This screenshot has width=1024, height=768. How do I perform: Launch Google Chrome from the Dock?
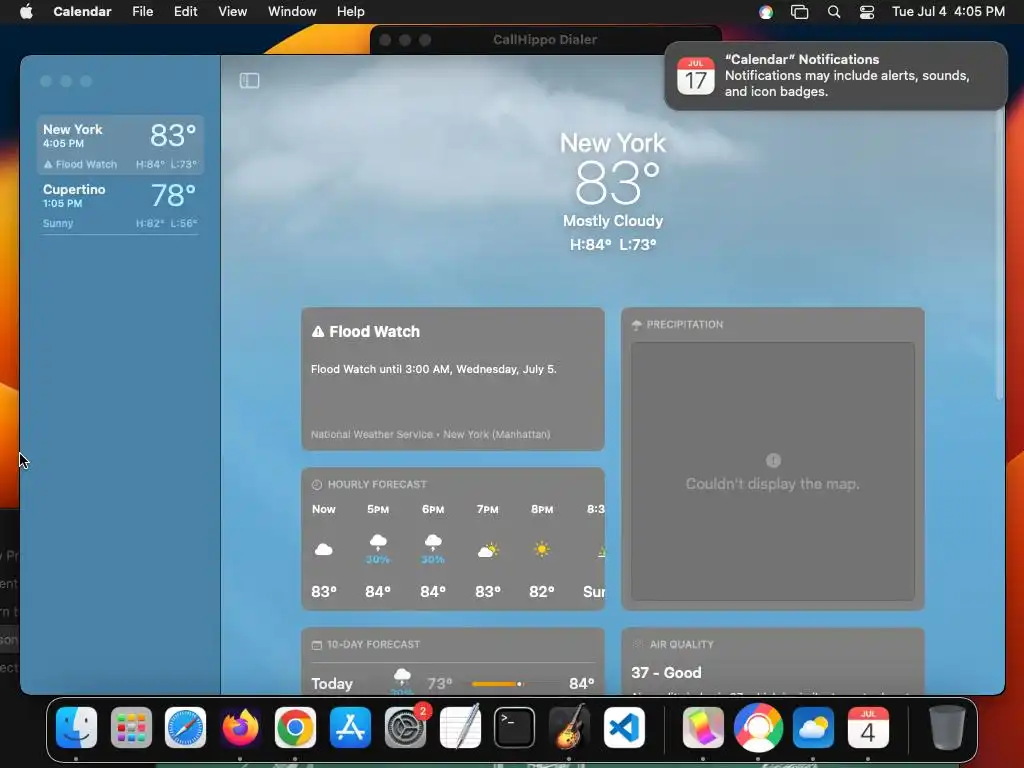click(295, 727)
